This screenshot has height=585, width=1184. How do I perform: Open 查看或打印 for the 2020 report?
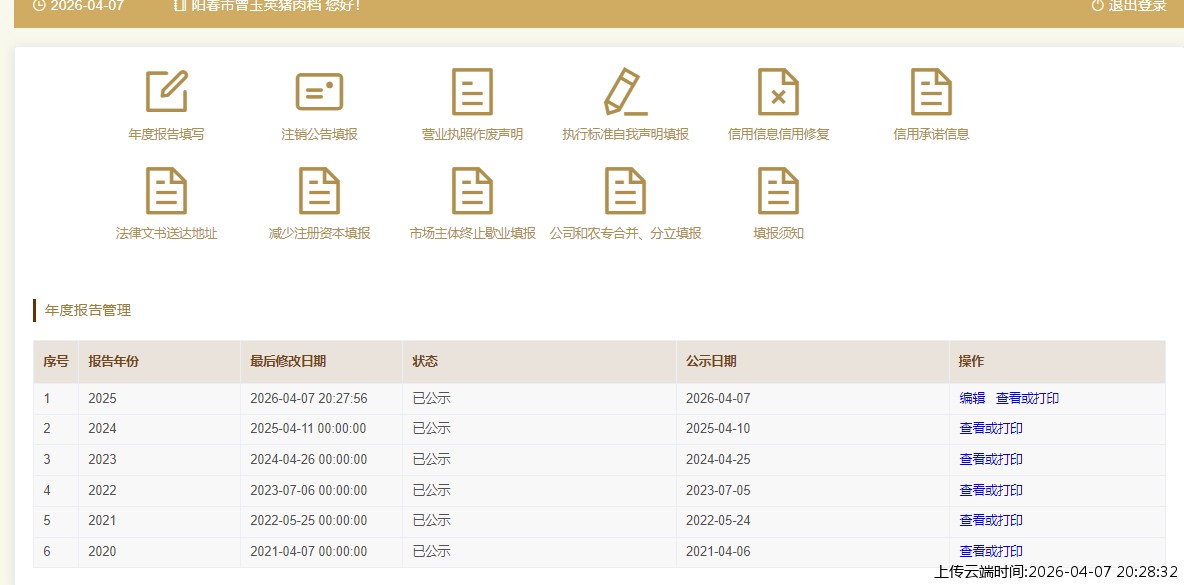[991, 551]
